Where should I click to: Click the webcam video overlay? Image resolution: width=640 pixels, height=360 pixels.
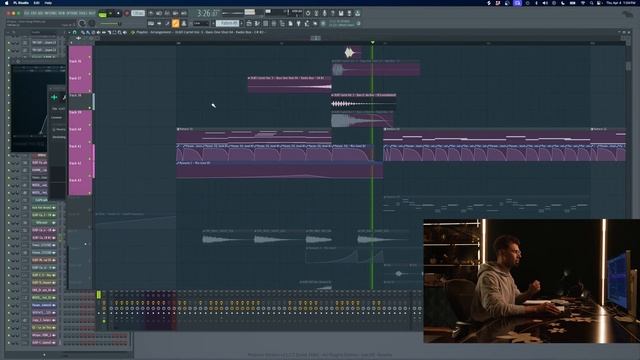click(531, 281)
